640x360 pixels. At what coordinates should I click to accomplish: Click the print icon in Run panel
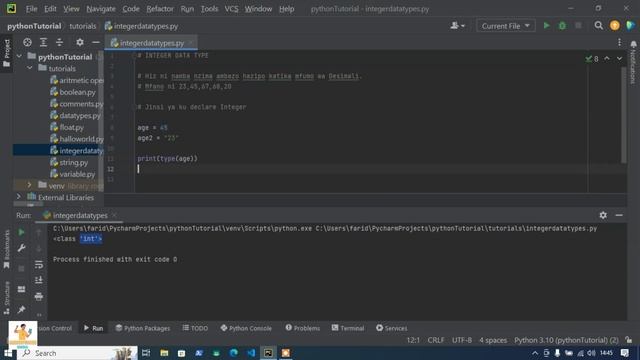coord(39,296)
